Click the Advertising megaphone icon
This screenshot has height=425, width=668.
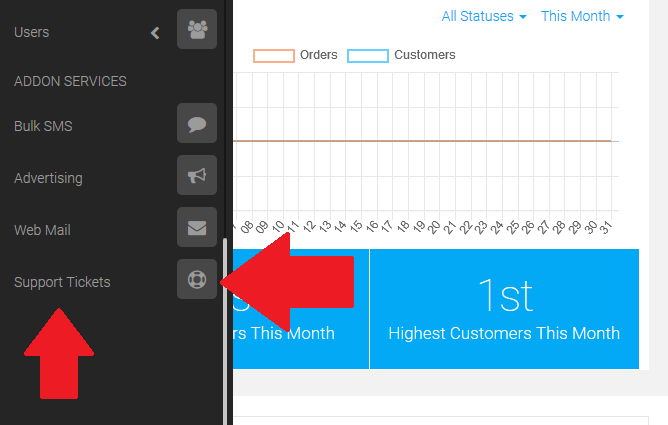click(197, 176)
